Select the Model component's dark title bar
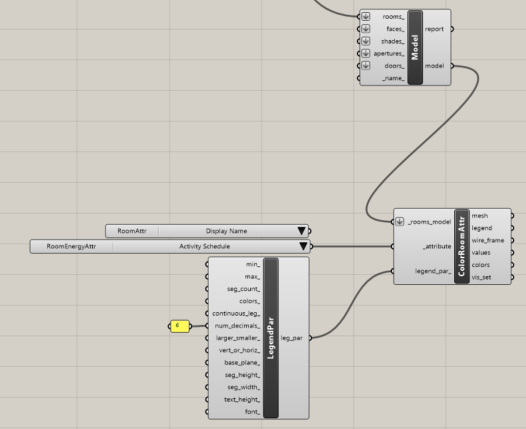The height and width of the screenshot is (429, 526). [x=415, y=47]
